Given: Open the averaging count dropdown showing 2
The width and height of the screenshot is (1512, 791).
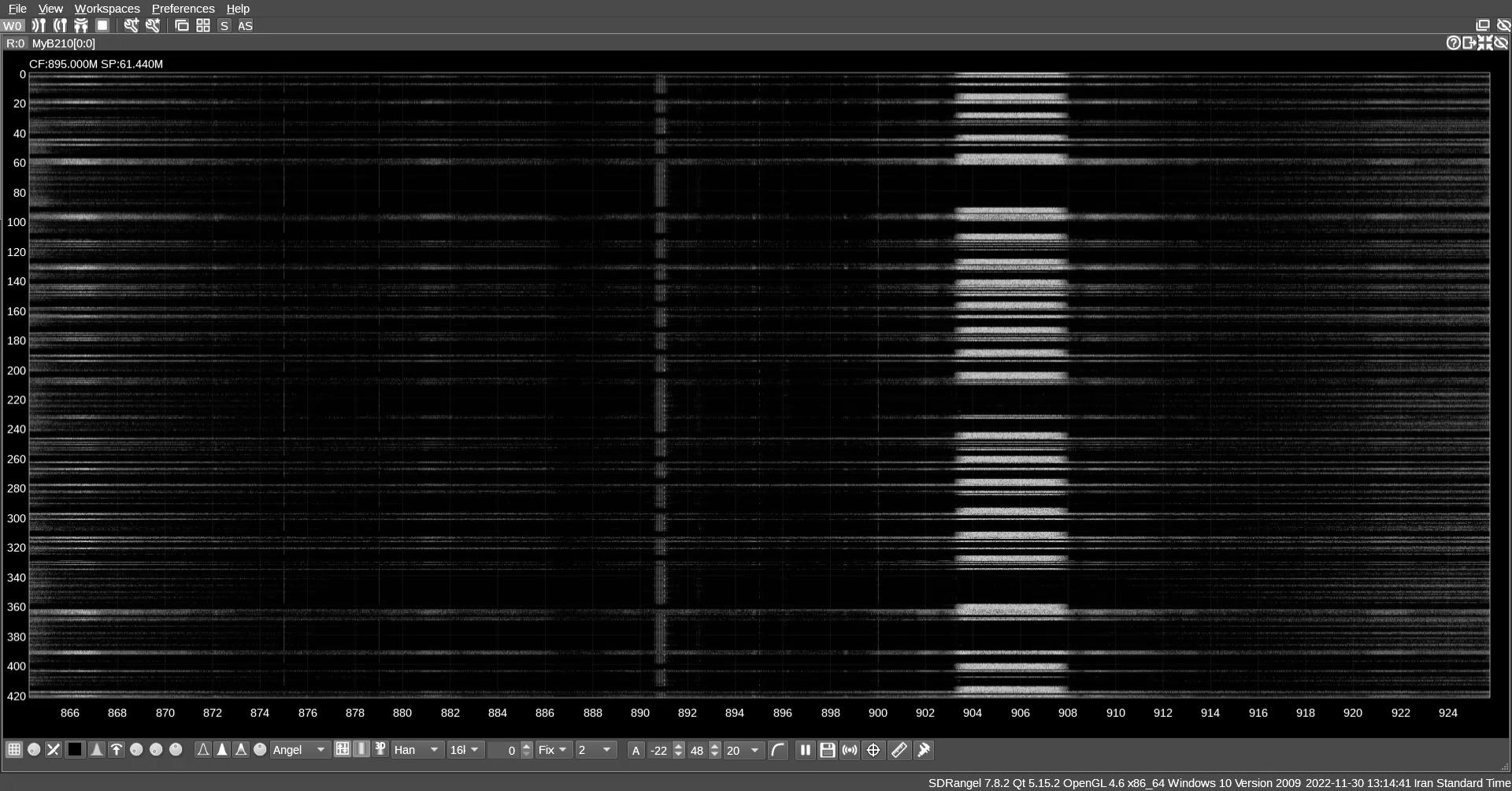Looking at the screenshot, I should [x=595, y=750].
